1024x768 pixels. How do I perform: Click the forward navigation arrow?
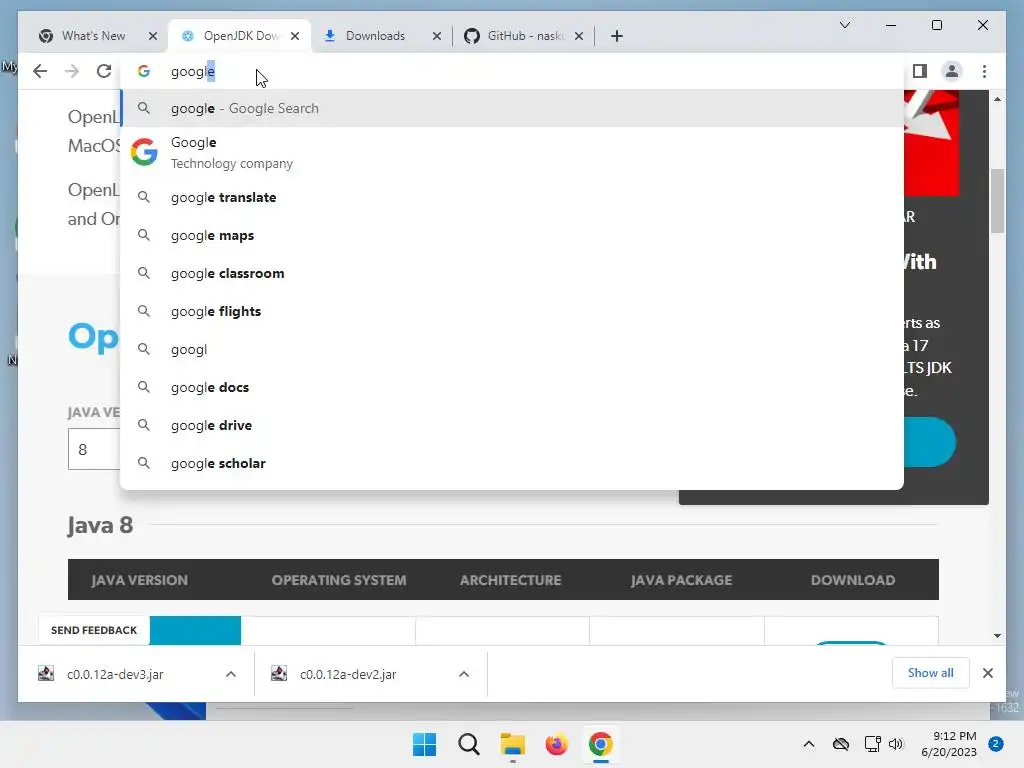pos(72,71)
